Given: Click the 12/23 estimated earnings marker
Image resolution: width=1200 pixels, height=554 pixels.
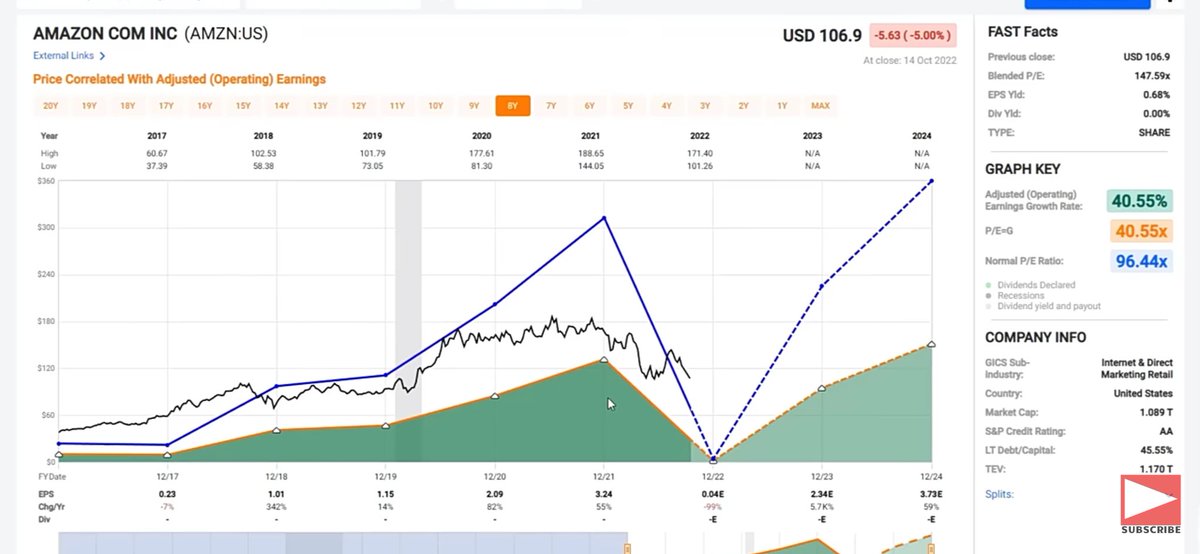Looking at the screenshot, I should click(822, 388).
